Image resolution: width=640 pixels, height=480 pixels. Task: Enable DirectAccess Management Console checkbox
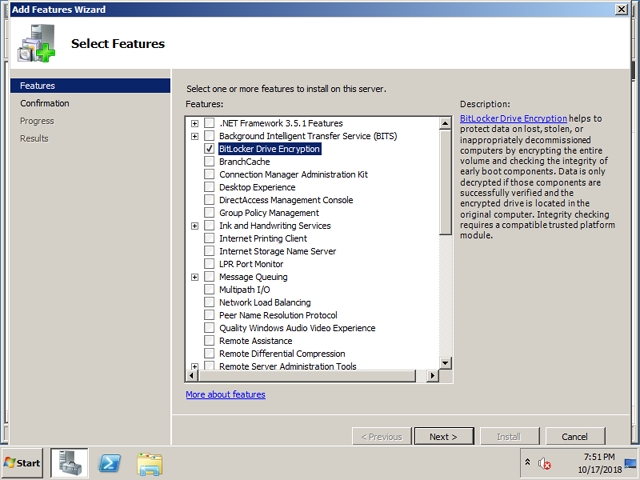[x=209, y=200]
